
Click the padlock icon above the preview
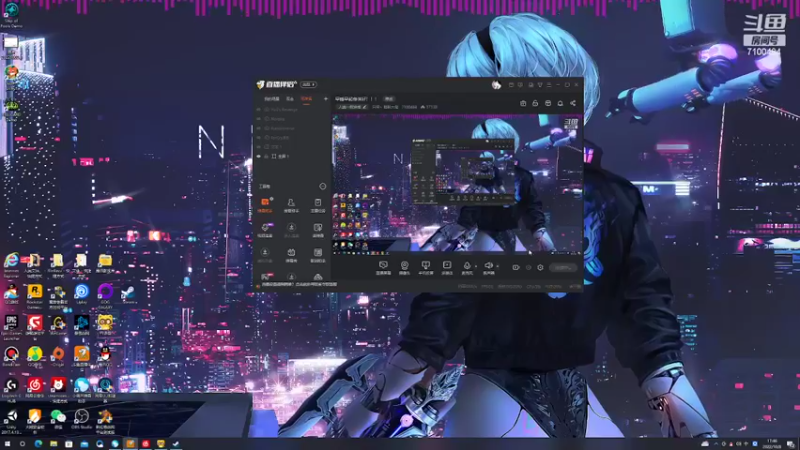click(535, 103)
